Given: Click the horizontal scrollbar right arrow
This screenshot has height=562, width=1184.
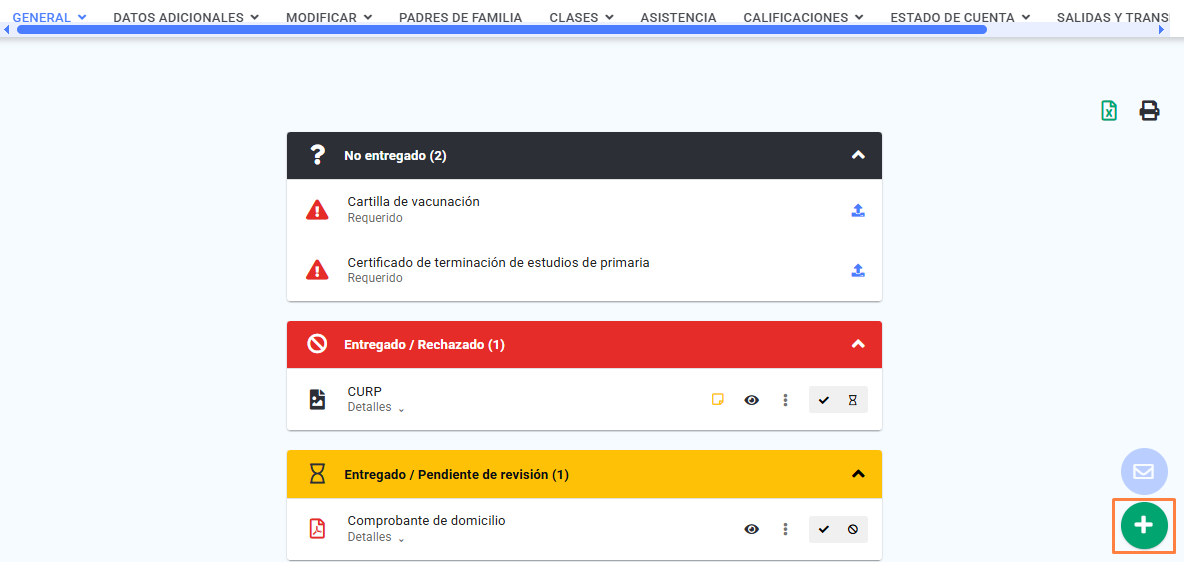Looking at the screenshot, I should click(x=1161, y=29).
